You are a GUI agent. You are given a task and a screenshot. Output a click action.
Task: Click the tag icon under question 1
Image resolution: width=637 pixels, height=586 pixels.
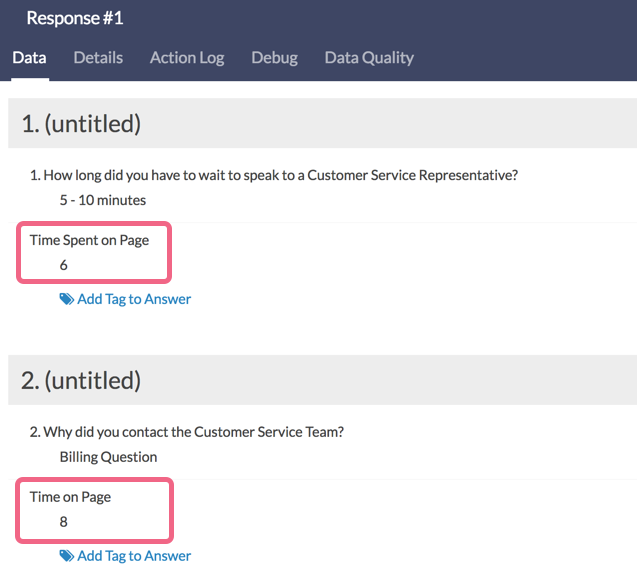coord(66,299)
